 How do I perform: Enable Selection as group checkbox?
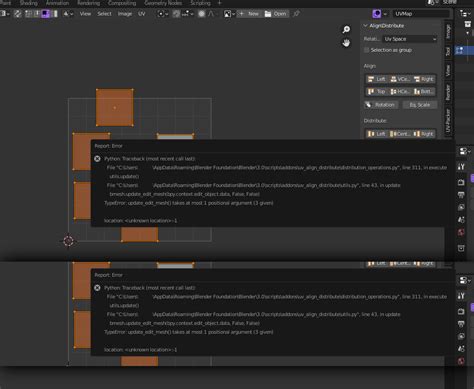(367, 50)
